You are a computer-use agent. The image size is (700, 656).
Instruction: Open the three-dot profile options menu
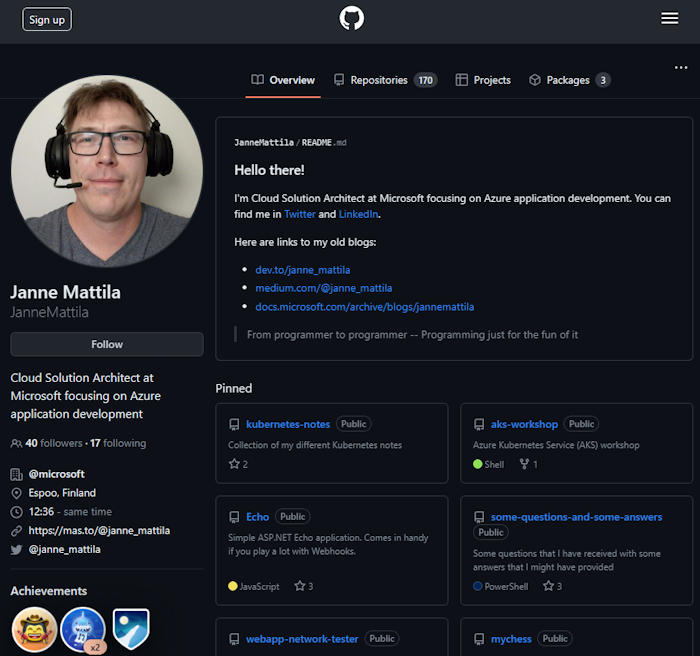click(681, 67)
